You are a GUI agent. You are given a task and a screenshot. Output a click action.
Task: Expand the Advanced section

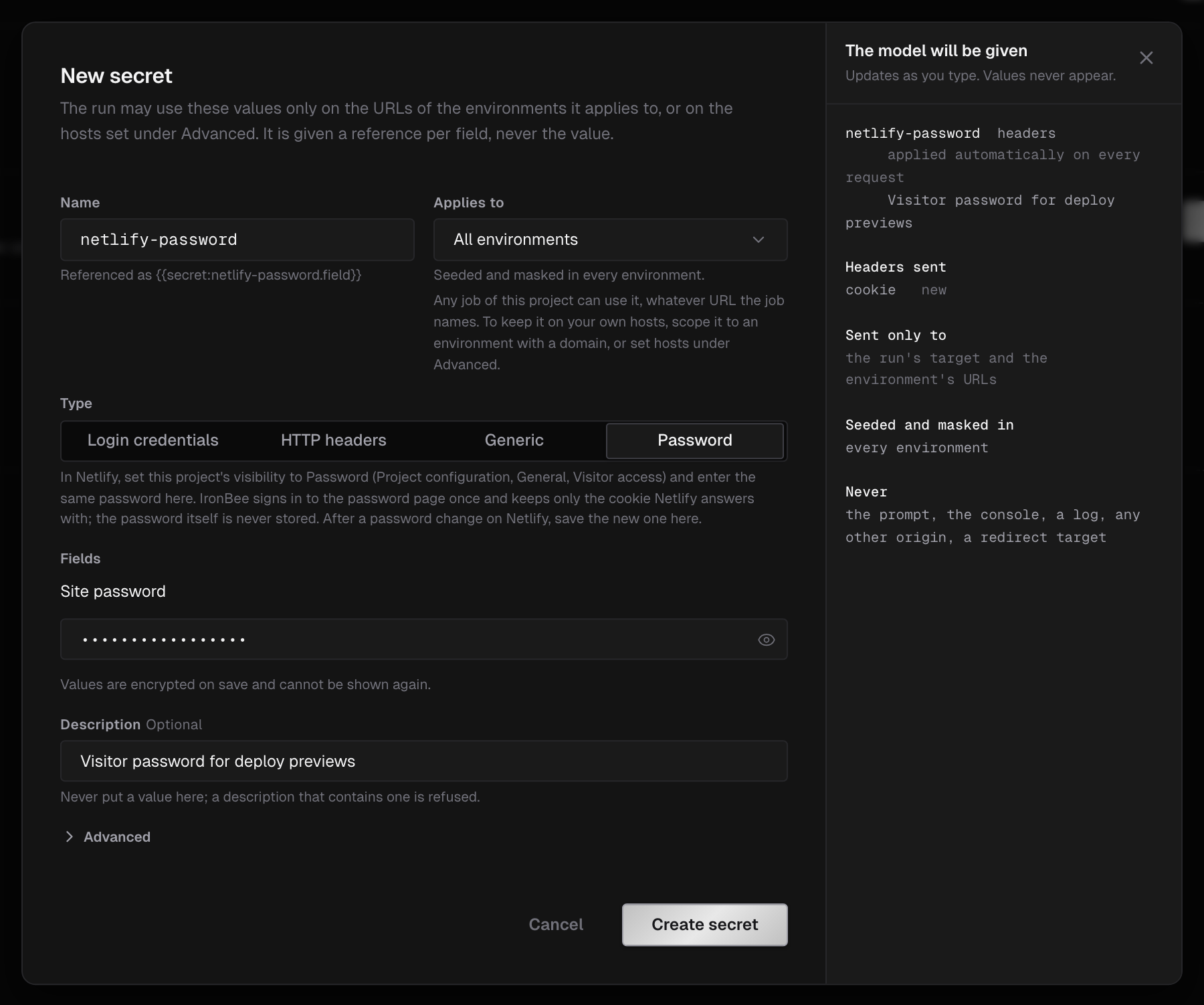(107, 837)
